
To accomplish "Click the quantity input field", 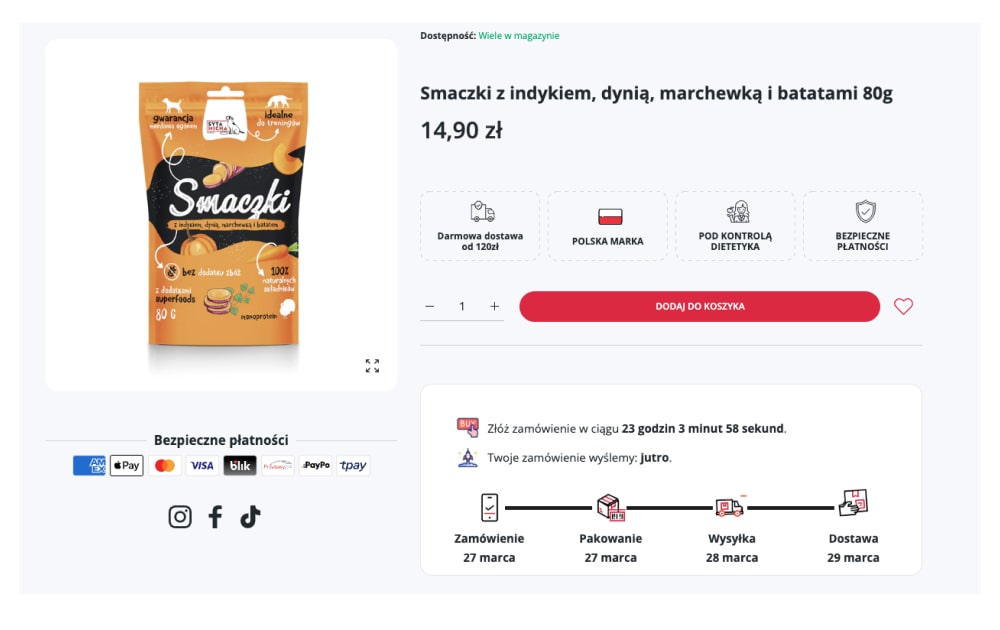I will click(x=462, y=307).
